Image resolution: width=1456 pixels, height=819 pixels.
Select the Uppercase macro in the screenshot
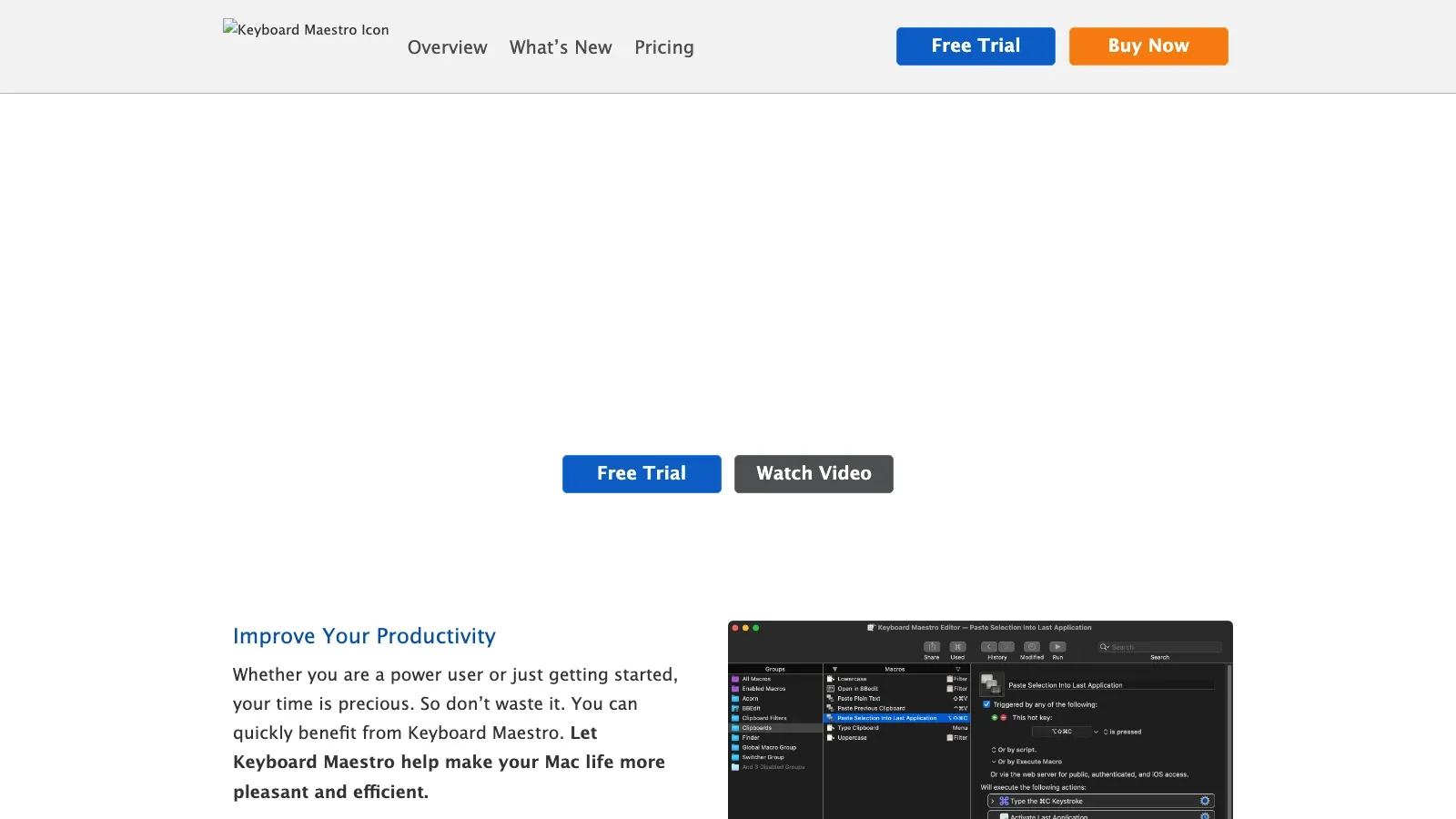[x=896, y=738]
